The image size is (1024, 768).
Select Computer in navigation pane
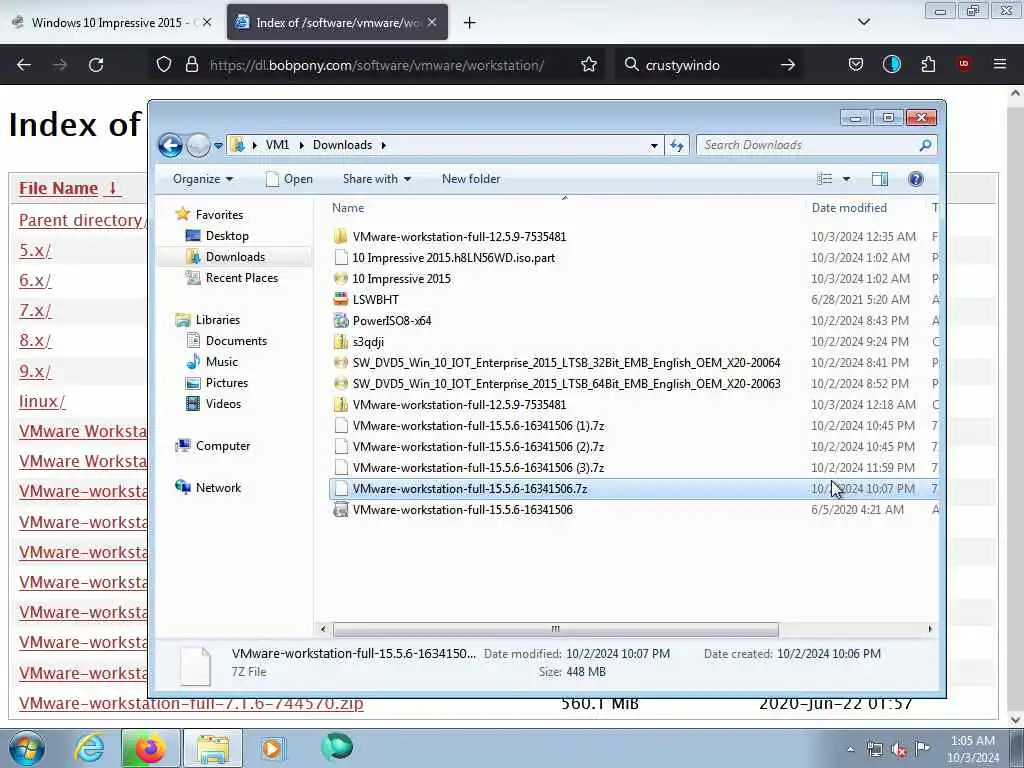pyautogui.click(x=212, y=446)
